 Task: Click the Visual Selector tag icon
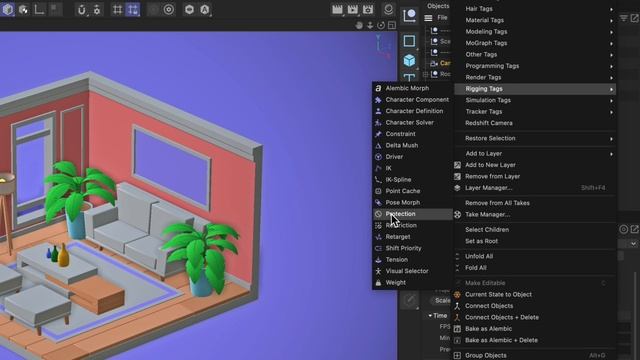(x=378, y=271)
